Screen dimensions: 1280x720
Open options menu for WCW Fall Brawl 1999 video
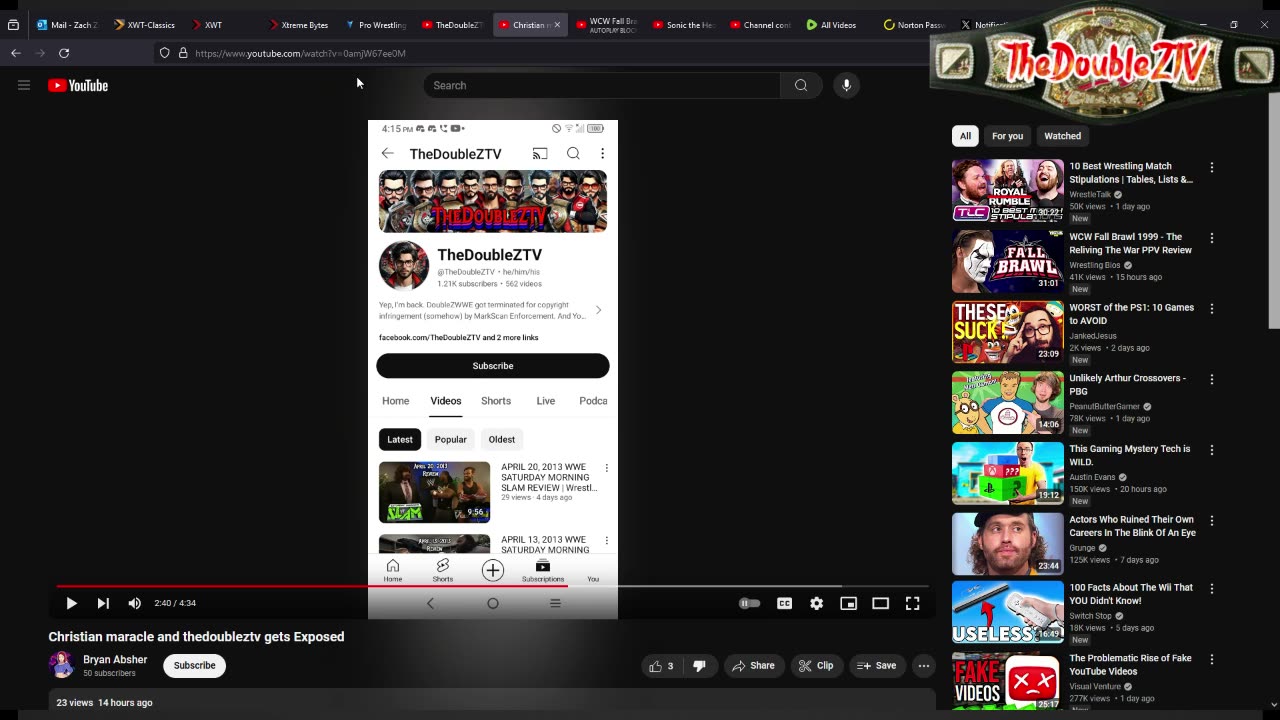click(x=1212, y=239)
